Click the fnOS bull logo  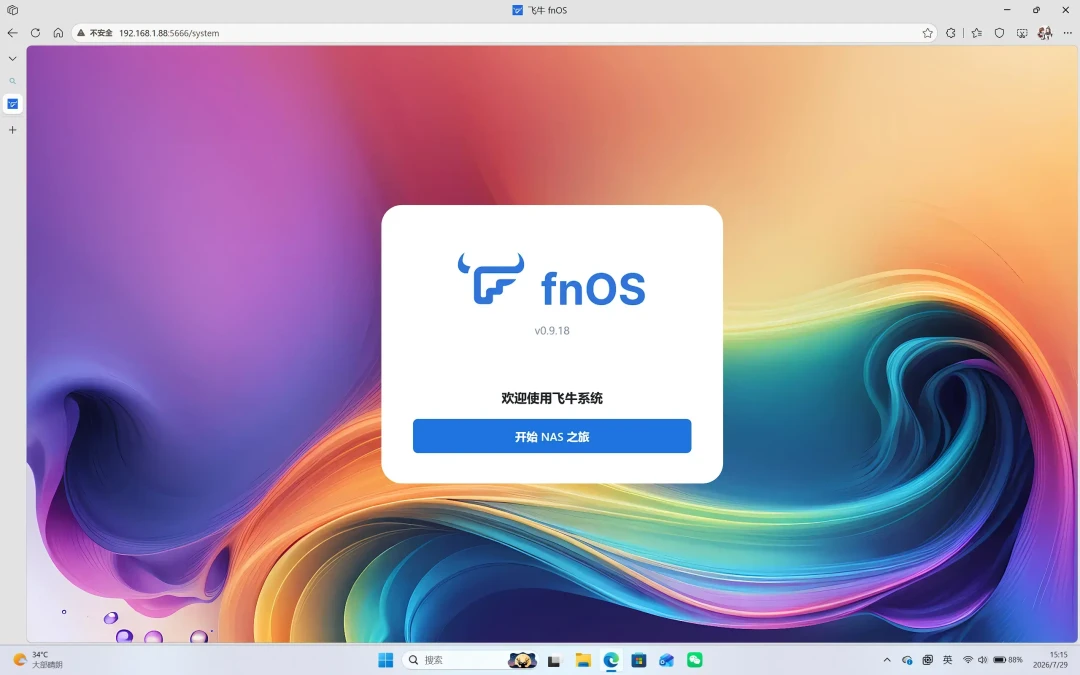click(x=491, y=278)
